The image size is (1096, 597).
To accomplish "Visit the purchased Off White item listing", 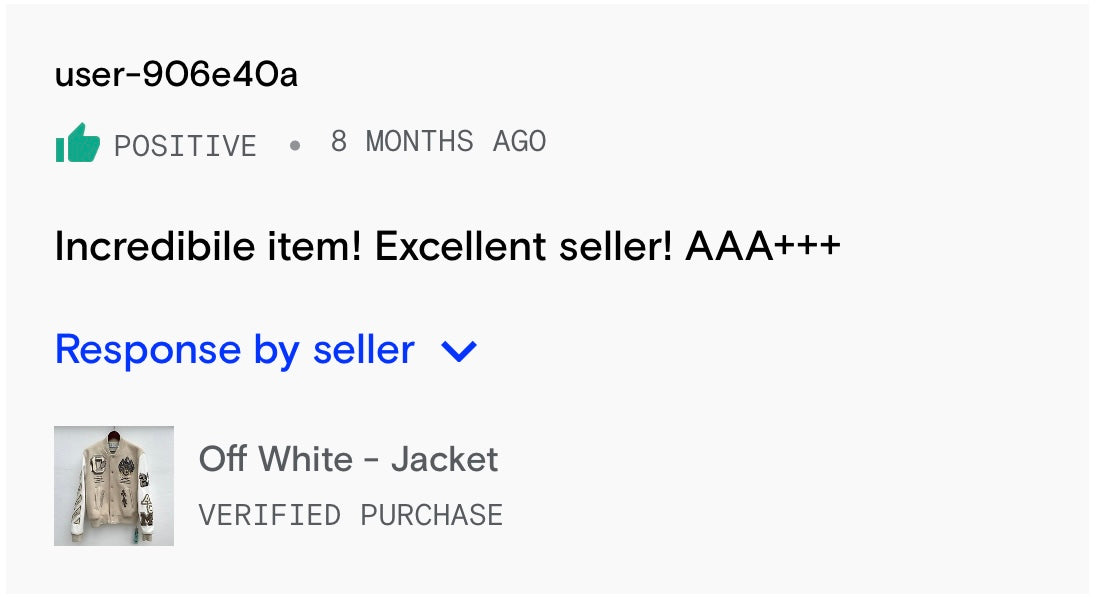I will [348, 460].
